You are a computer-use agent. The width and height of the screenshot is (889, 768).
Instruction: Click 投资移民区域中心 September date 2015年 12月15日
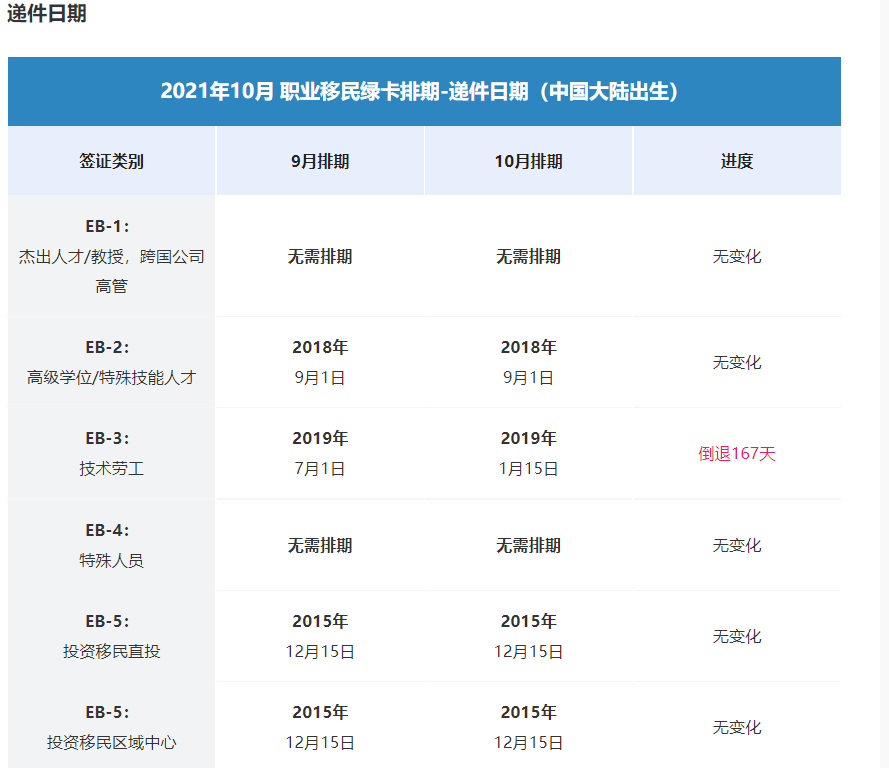(320, 725)
